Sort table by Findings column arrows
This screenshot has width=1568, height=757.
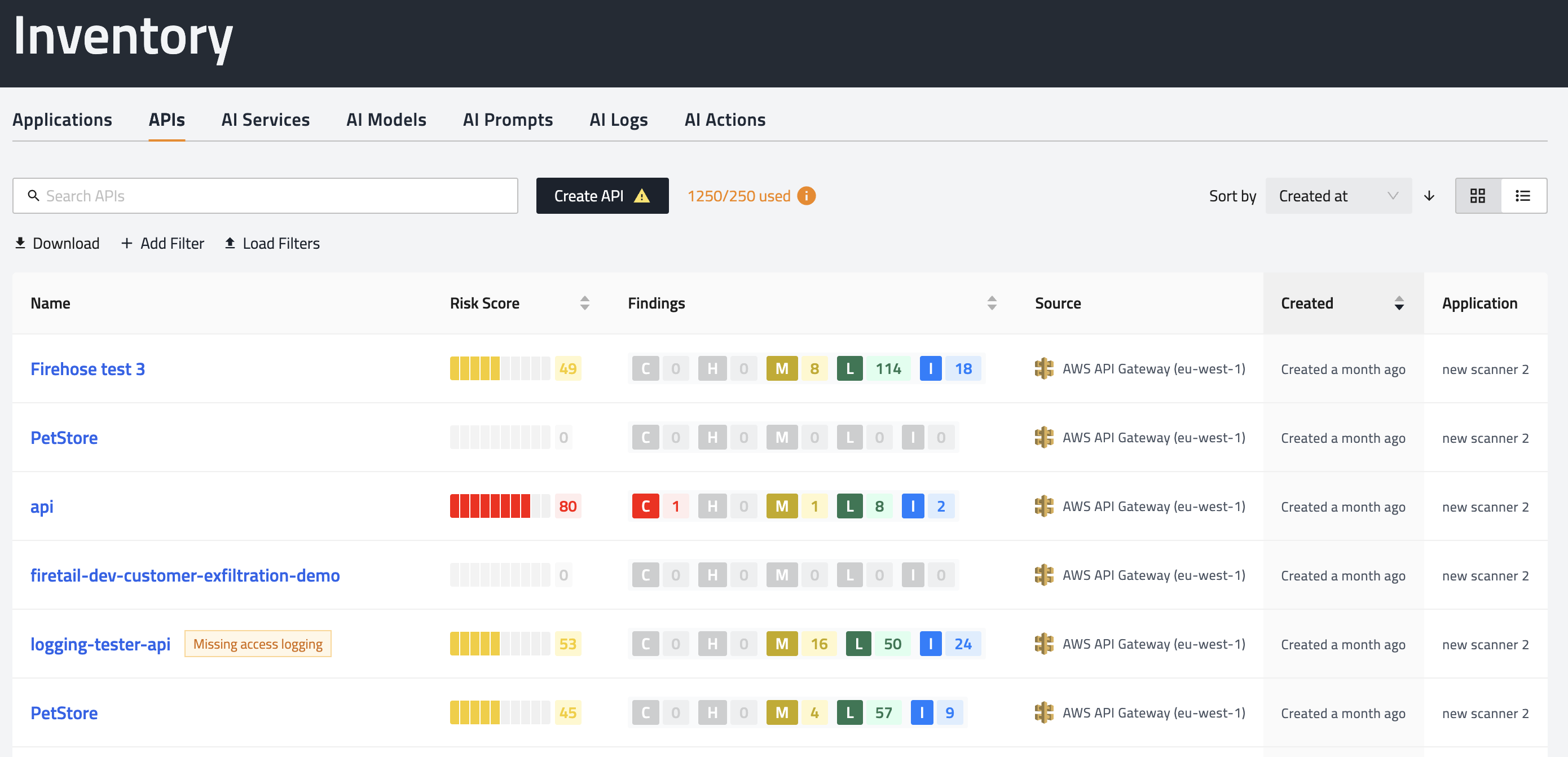pyautogui.click(x=992, y=303)
